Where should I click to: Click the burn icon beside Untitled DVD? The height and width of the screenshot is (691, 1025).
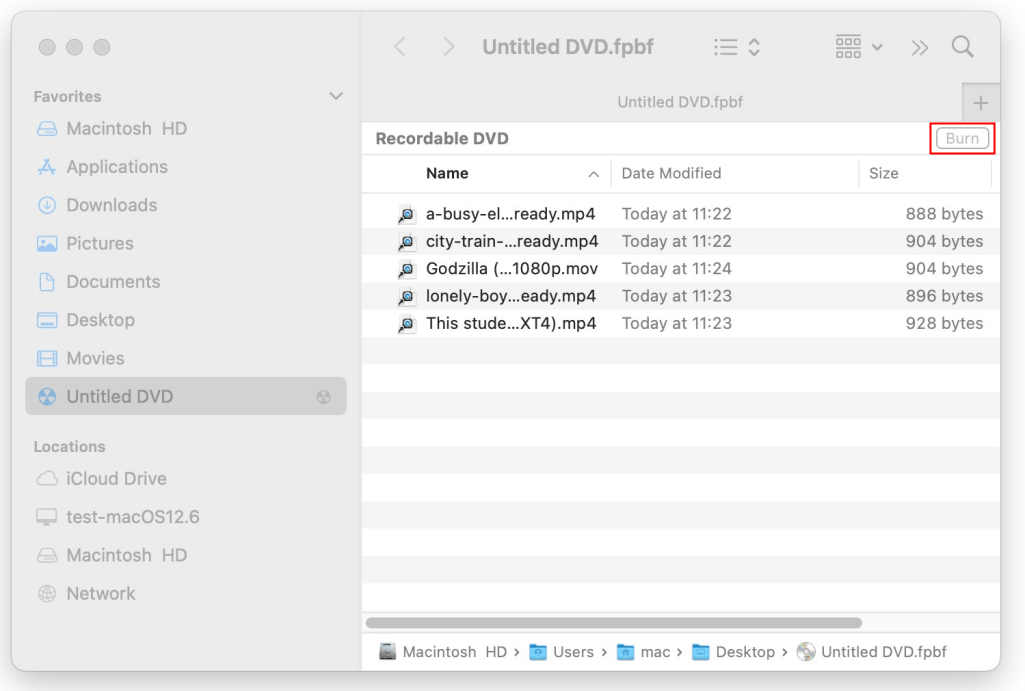(323, 397)
